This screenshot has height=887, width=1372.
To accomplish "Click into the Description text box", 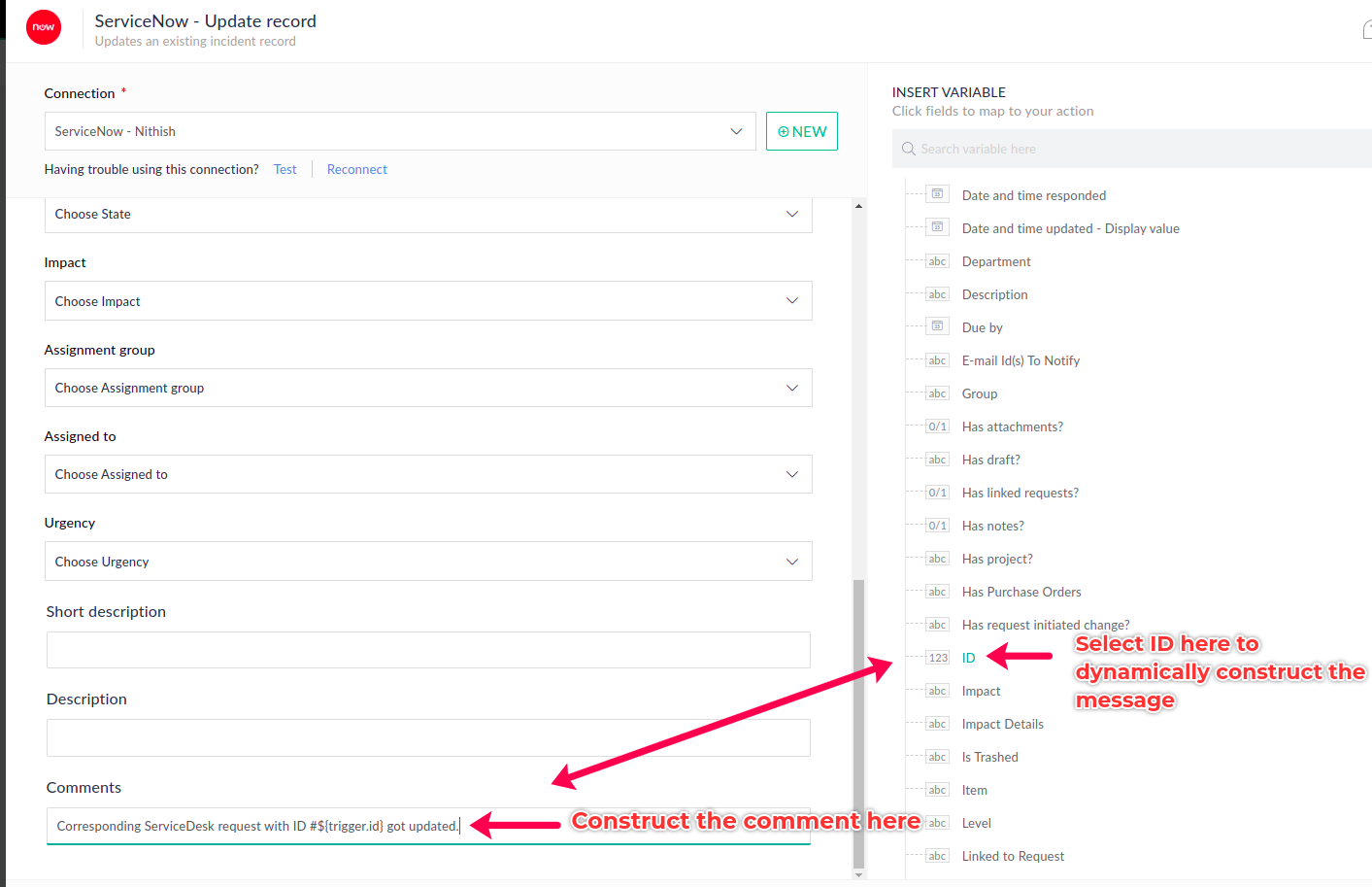I will point(428,738).
